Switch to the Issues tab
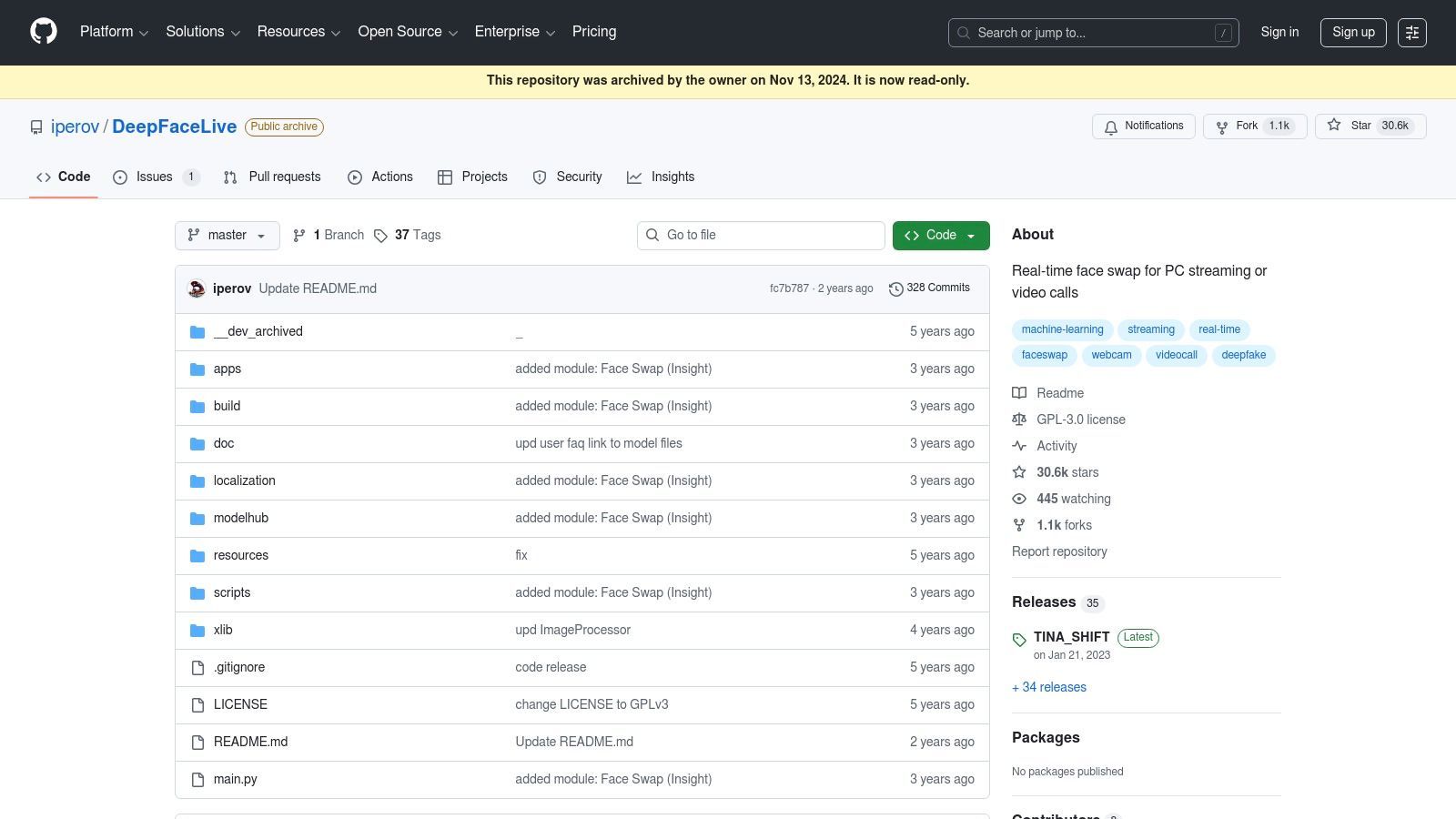This screenshot has height=819, width=1456. click(x=154, y=177)
